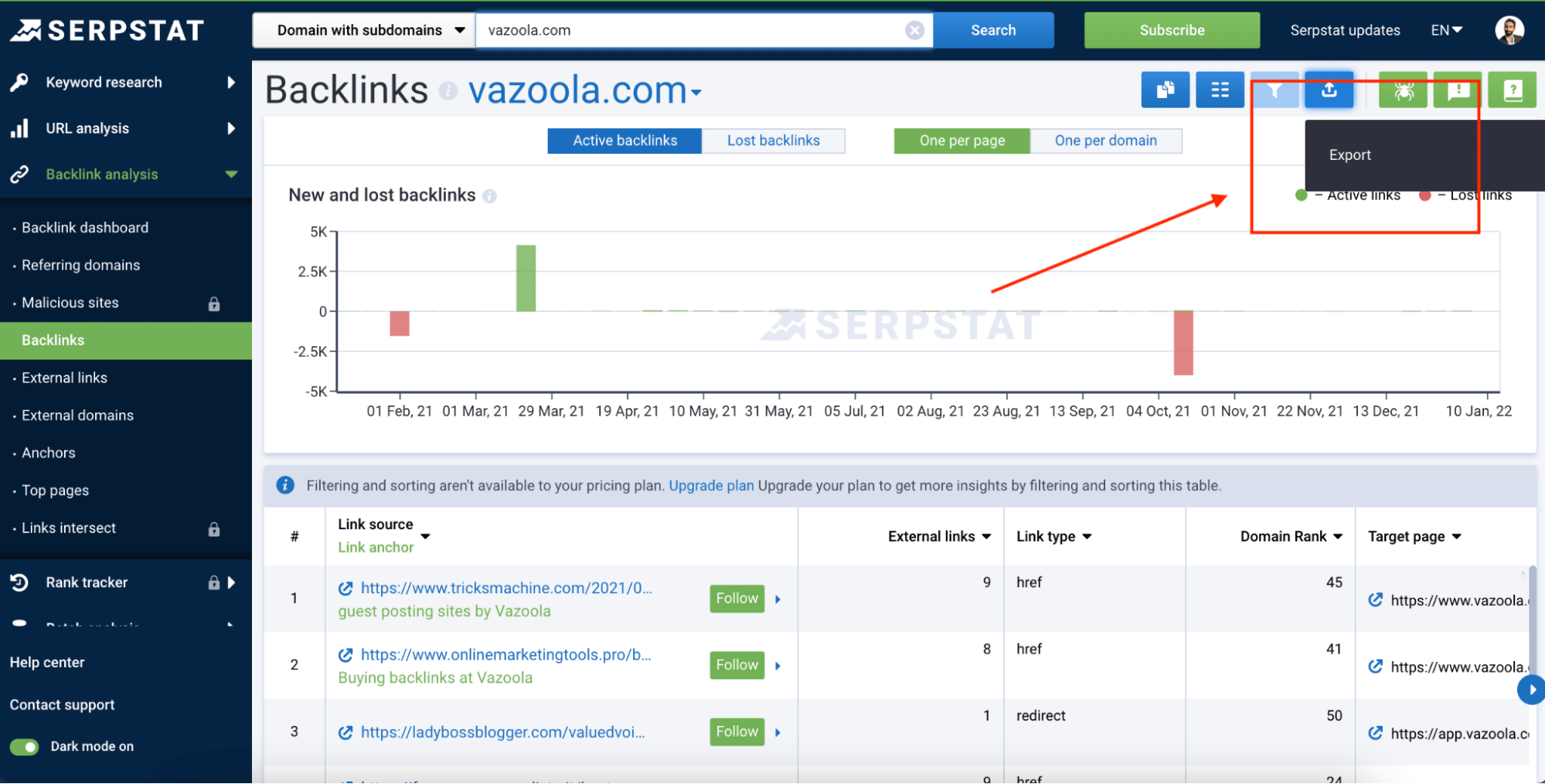Screen dimensions: 1545x784
Task: Select One per domain option
Action: pos(1106,141)
